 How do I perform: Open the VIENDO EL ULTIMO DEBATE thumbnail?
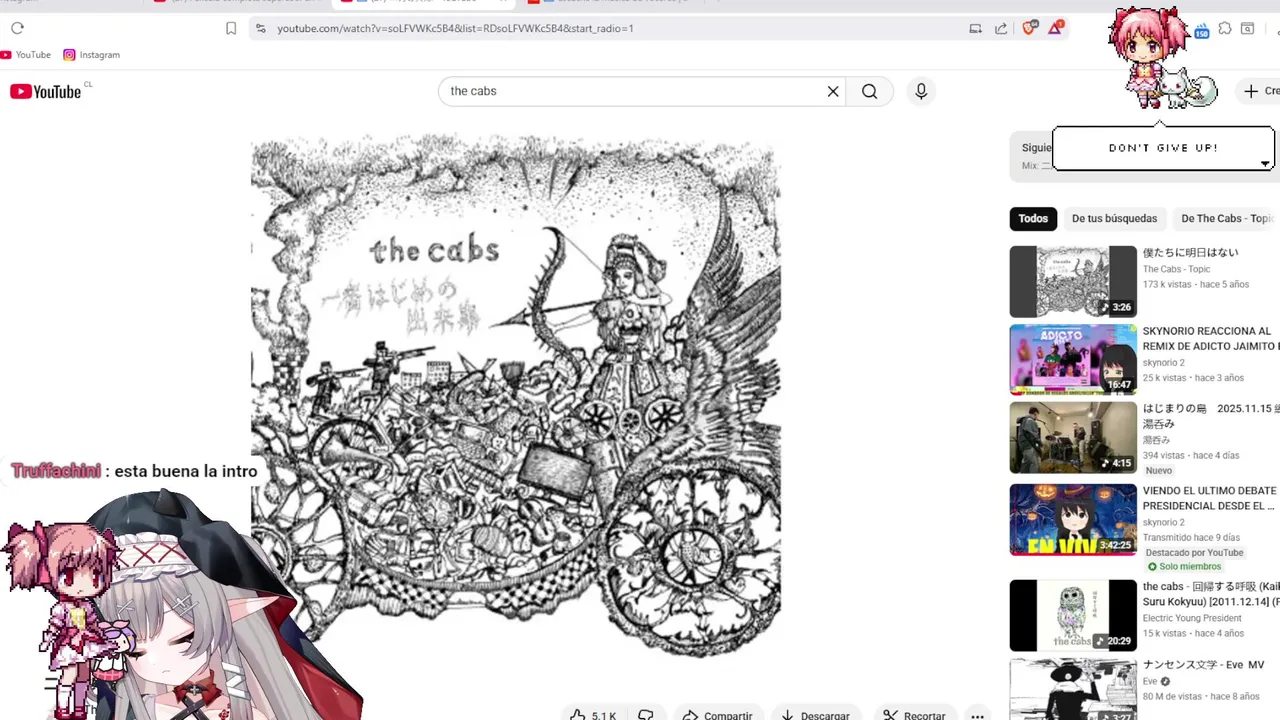click(x=1073, y=520)
